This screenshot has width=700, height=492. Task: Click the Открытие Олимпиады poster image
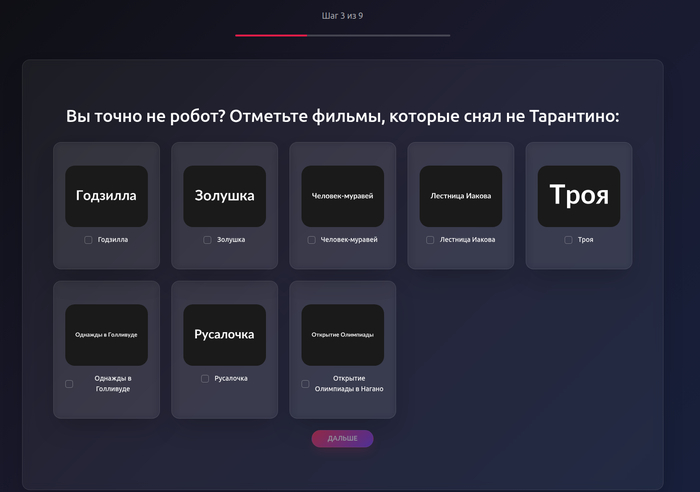(x=342, y=334)
